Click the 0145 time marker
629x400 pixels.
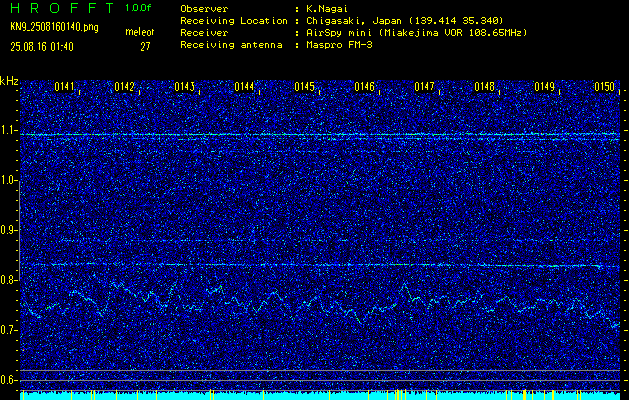tap(304, 87)
